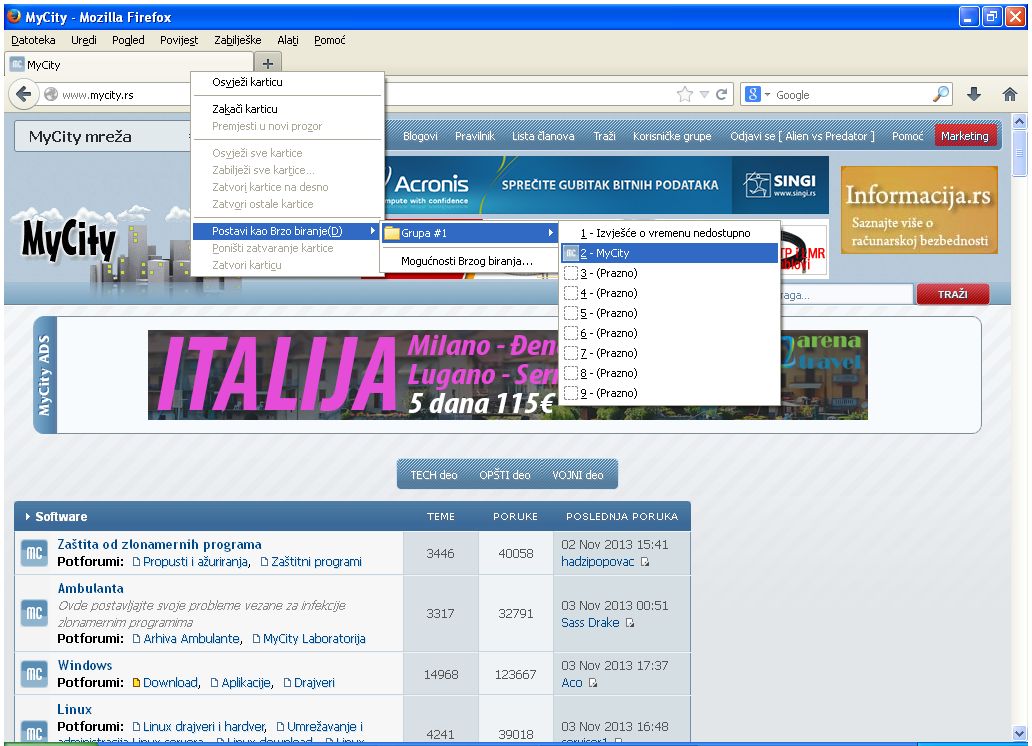This screenshot has height=746, width=1032.
Task: Click the vertical scrollbar thumb
Action: point(1019,153)
